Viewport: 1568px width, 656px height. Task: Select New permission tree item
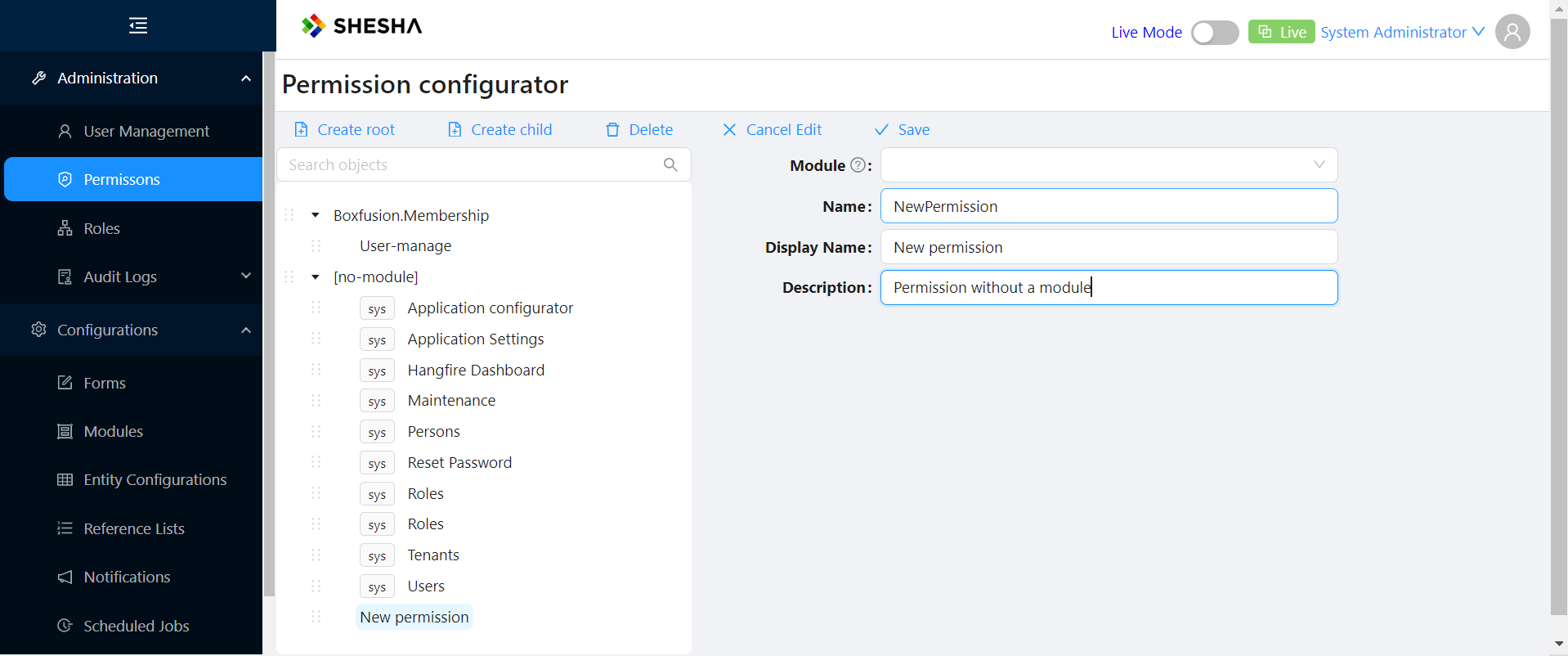click(414, 617)
